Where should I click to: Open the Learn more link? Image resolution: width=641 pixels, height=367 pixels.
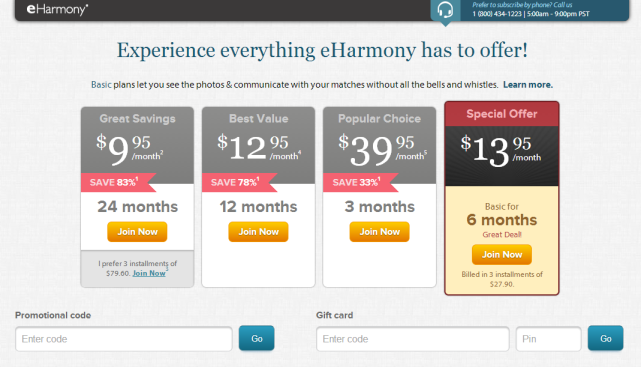pyautogui.click(x=528, y=85)
